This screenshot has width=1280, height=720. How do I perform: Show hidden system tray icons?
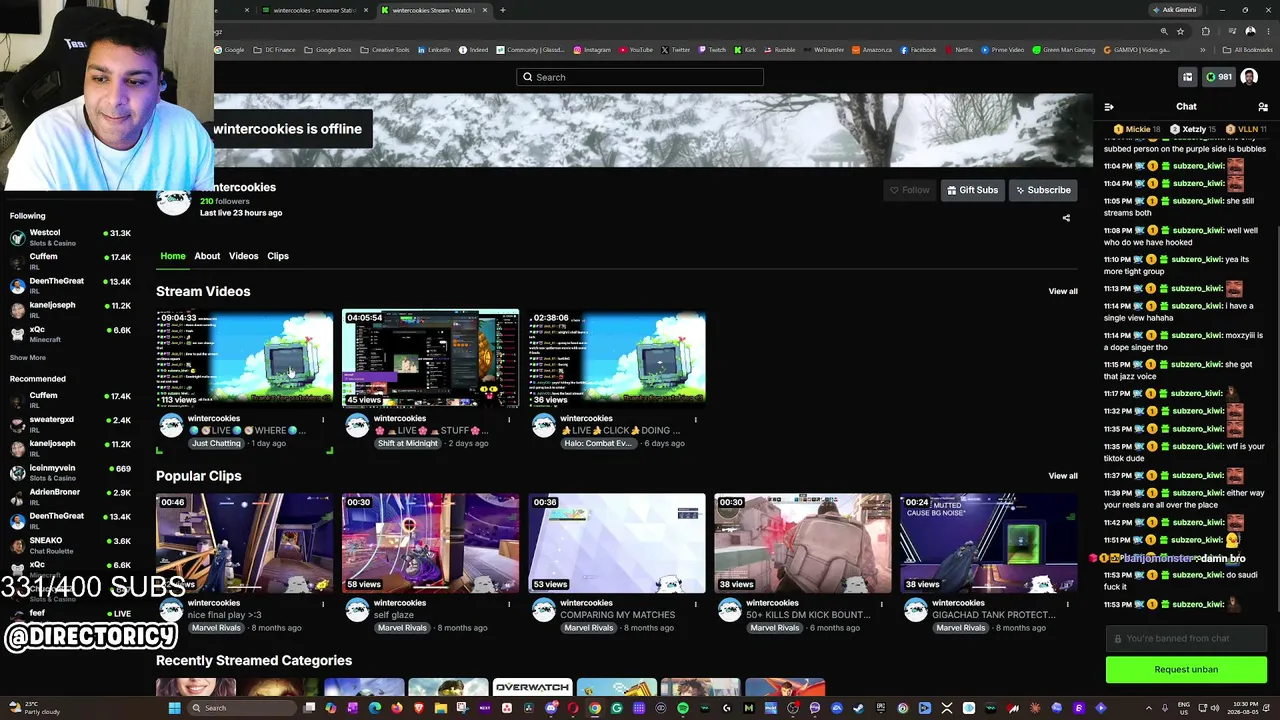(1150, 708)
